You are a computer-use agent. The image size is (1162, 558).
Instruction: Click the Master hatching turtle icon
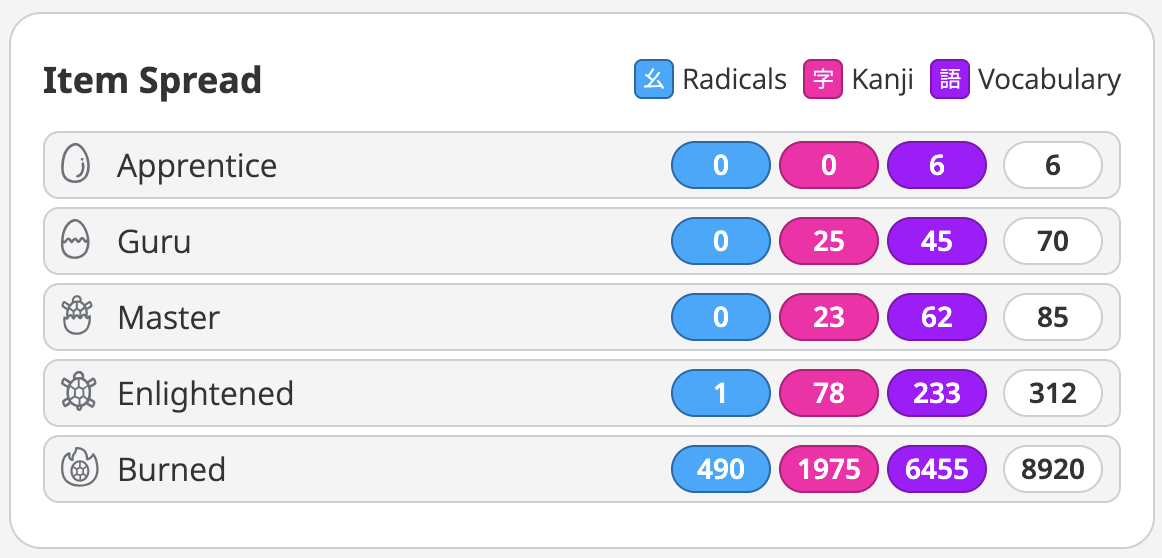[76, 316]
